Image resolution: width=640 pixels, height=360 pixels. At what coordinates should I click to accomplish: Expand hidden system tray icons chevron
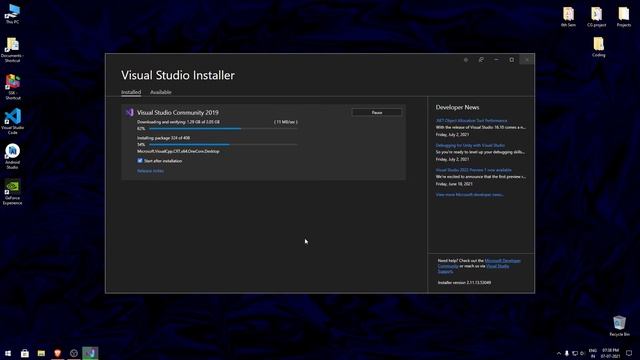tap(559, 353)
